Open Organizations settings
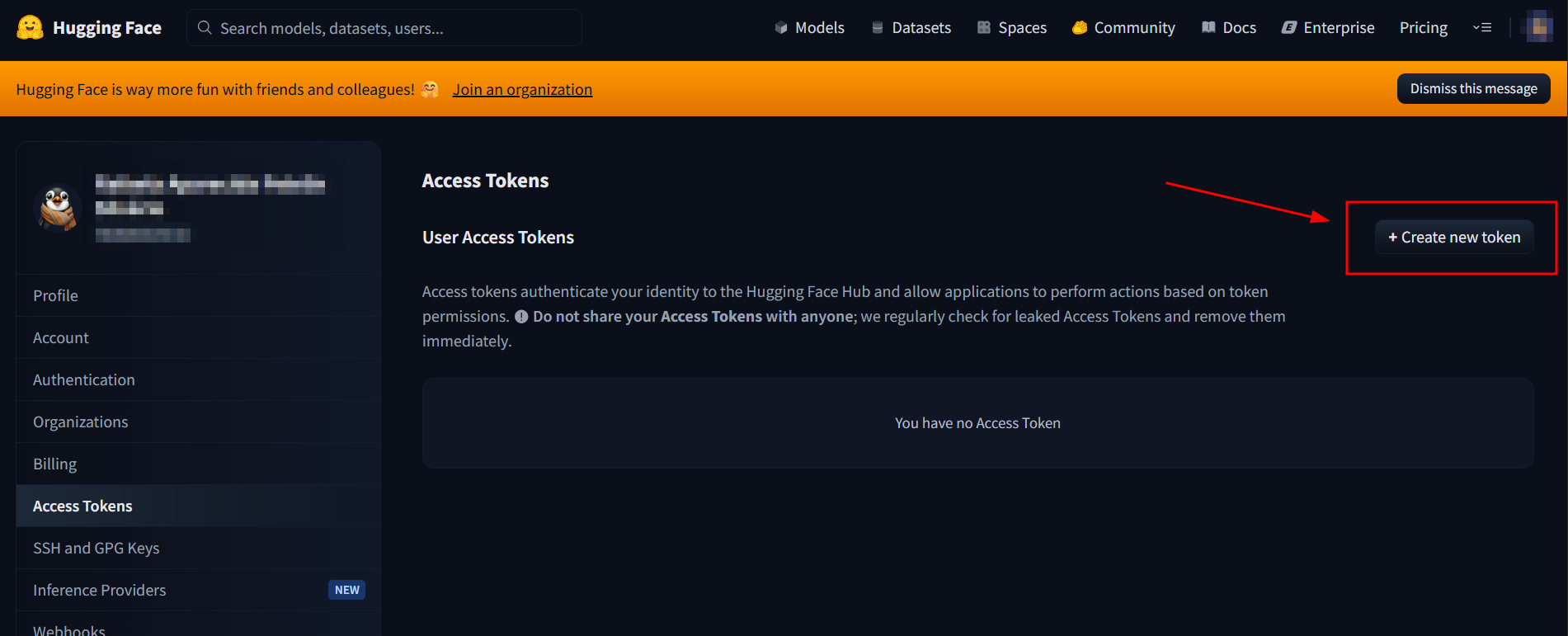Image resolution: width=1568 pixels, height=636 pixels. point(198,422)
